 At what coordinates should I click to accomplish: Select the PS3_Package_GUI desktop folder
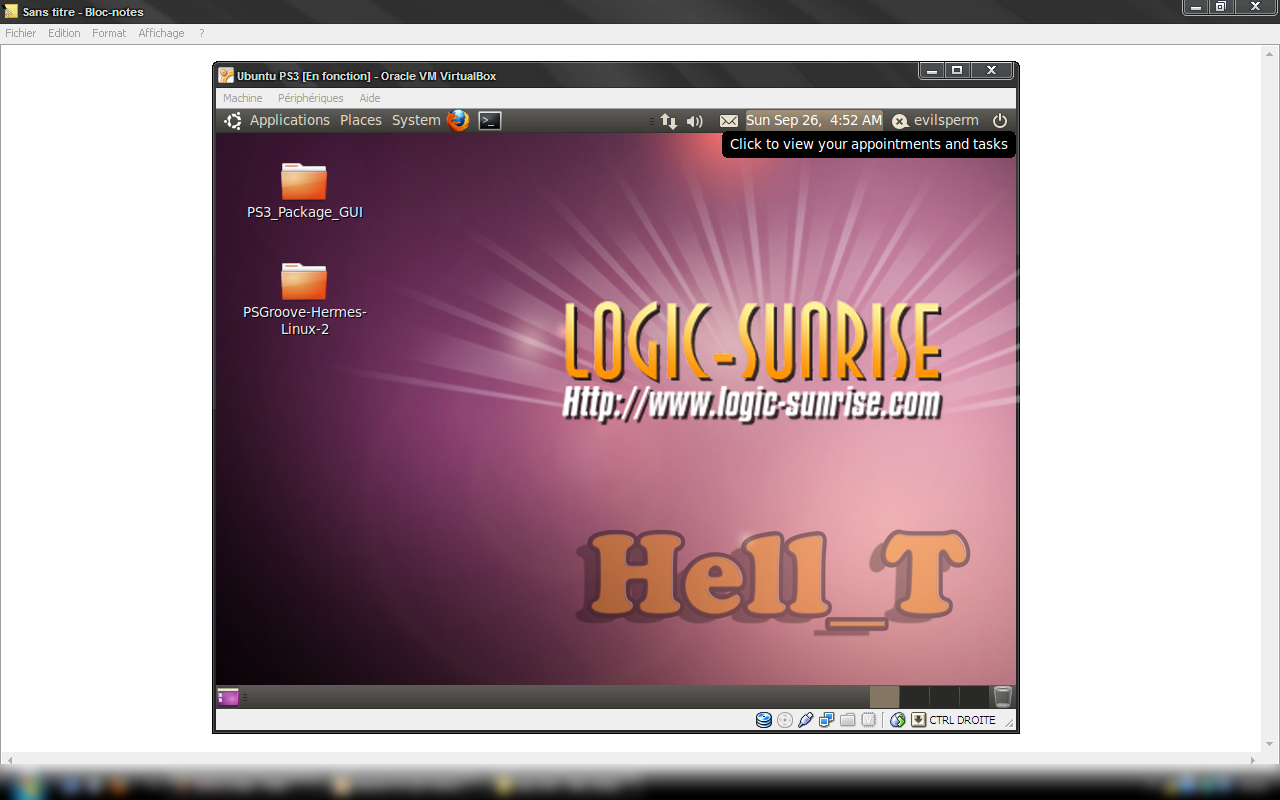304,190
